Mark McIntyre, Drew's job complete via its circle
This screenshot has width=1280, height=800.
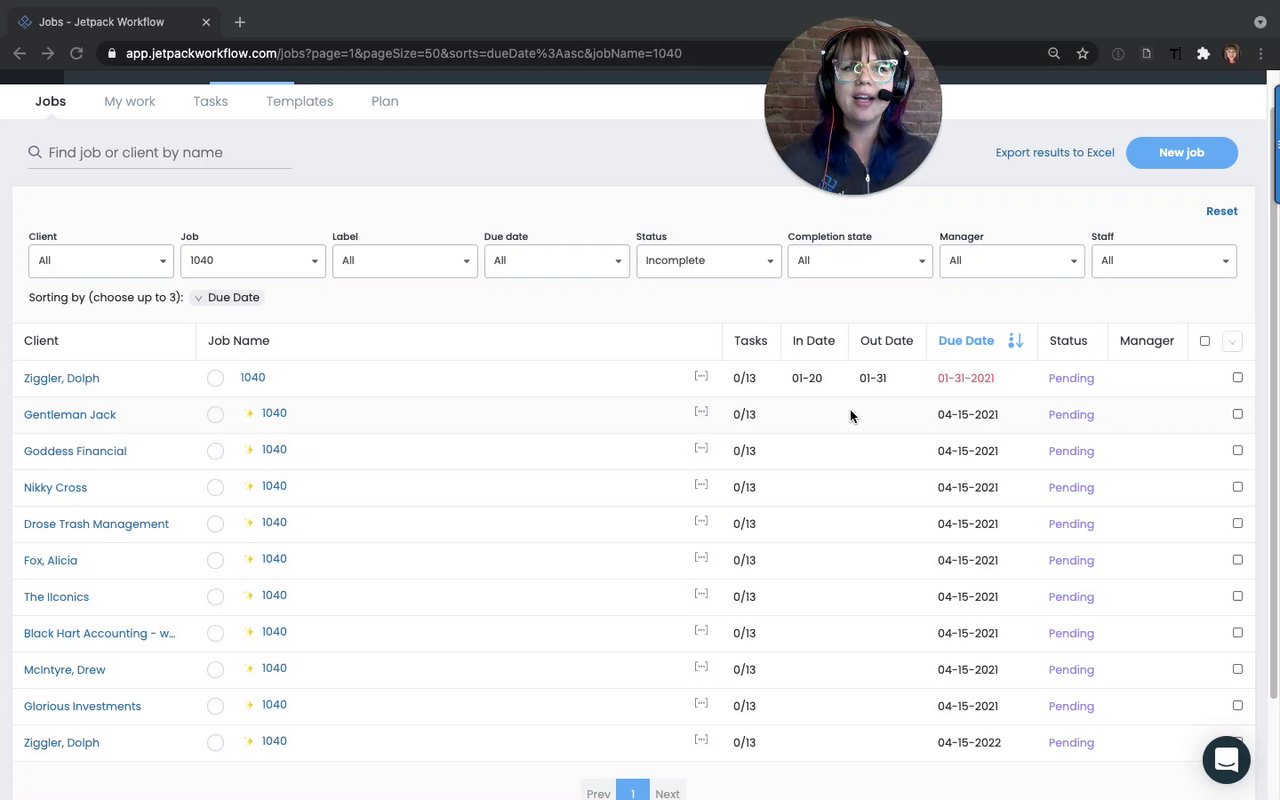click(215, 670)
